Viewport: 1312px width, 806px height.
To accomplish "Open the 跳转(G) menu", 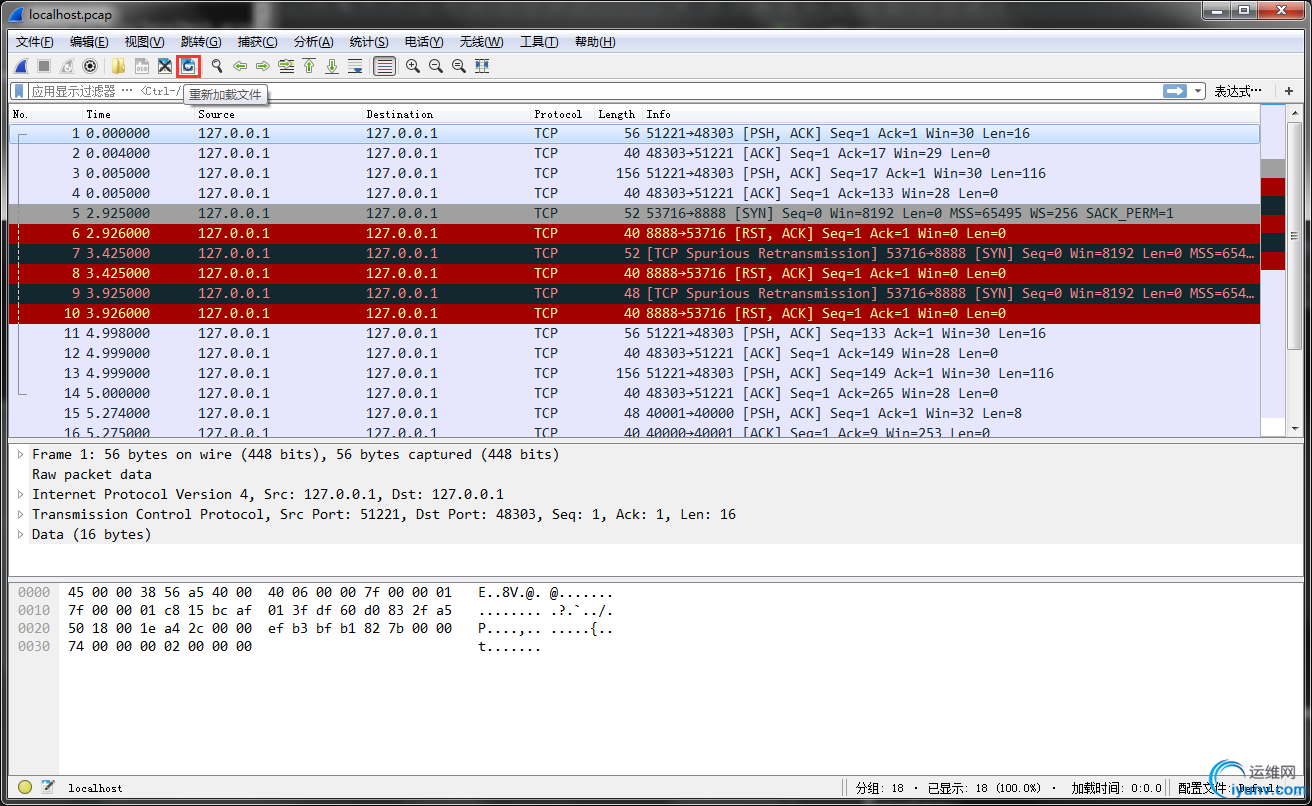I will (x=201, y=42).
